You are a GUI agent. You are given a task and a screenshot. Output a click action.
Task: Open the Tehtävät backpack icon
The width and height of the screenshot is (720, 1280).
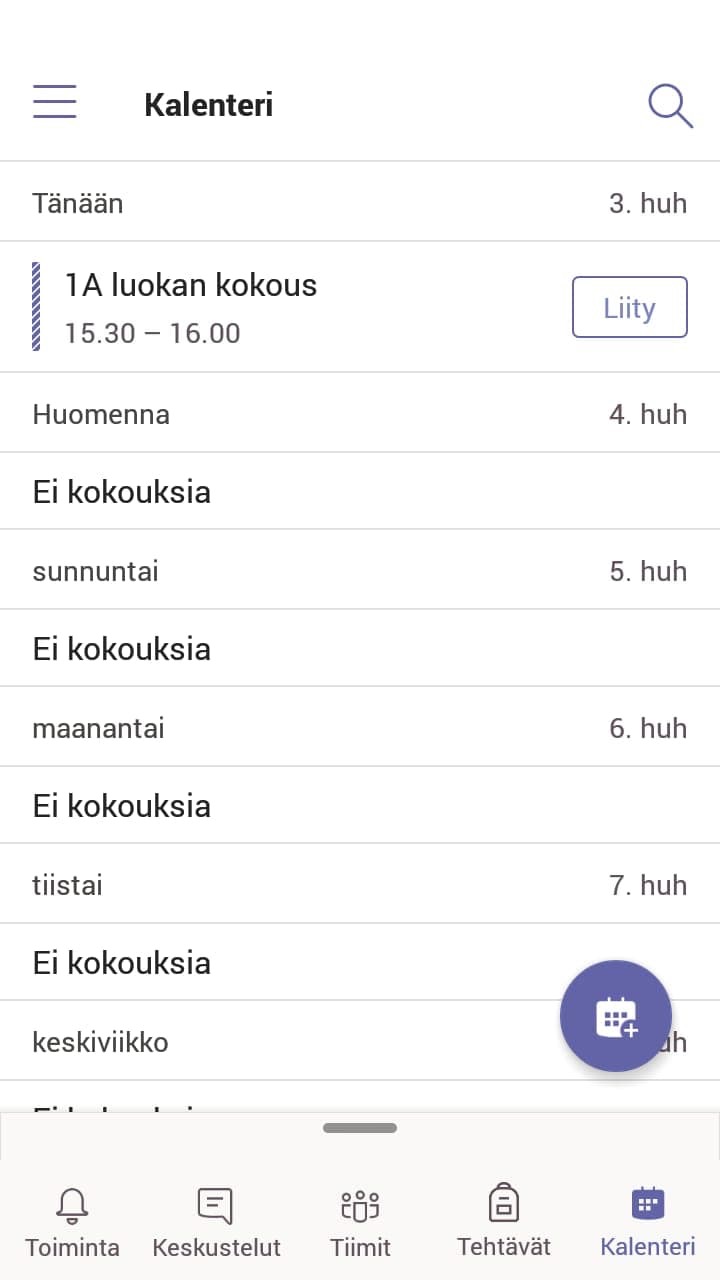503,1203
